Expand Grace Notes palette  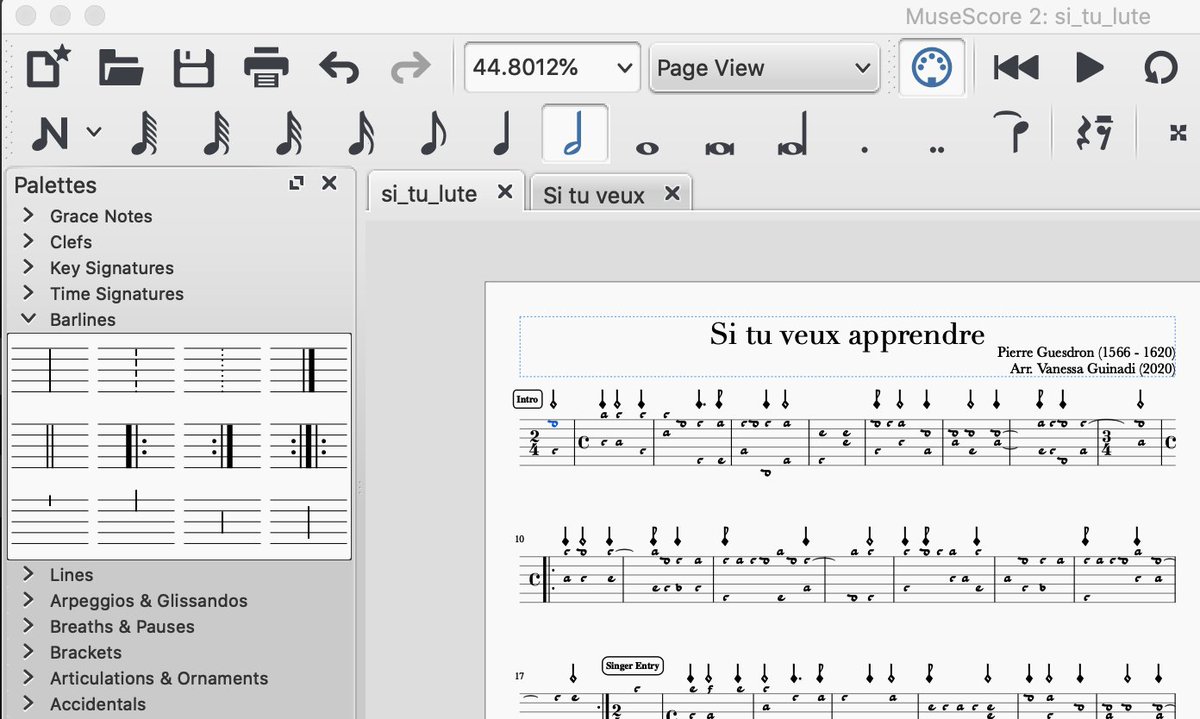29,216
